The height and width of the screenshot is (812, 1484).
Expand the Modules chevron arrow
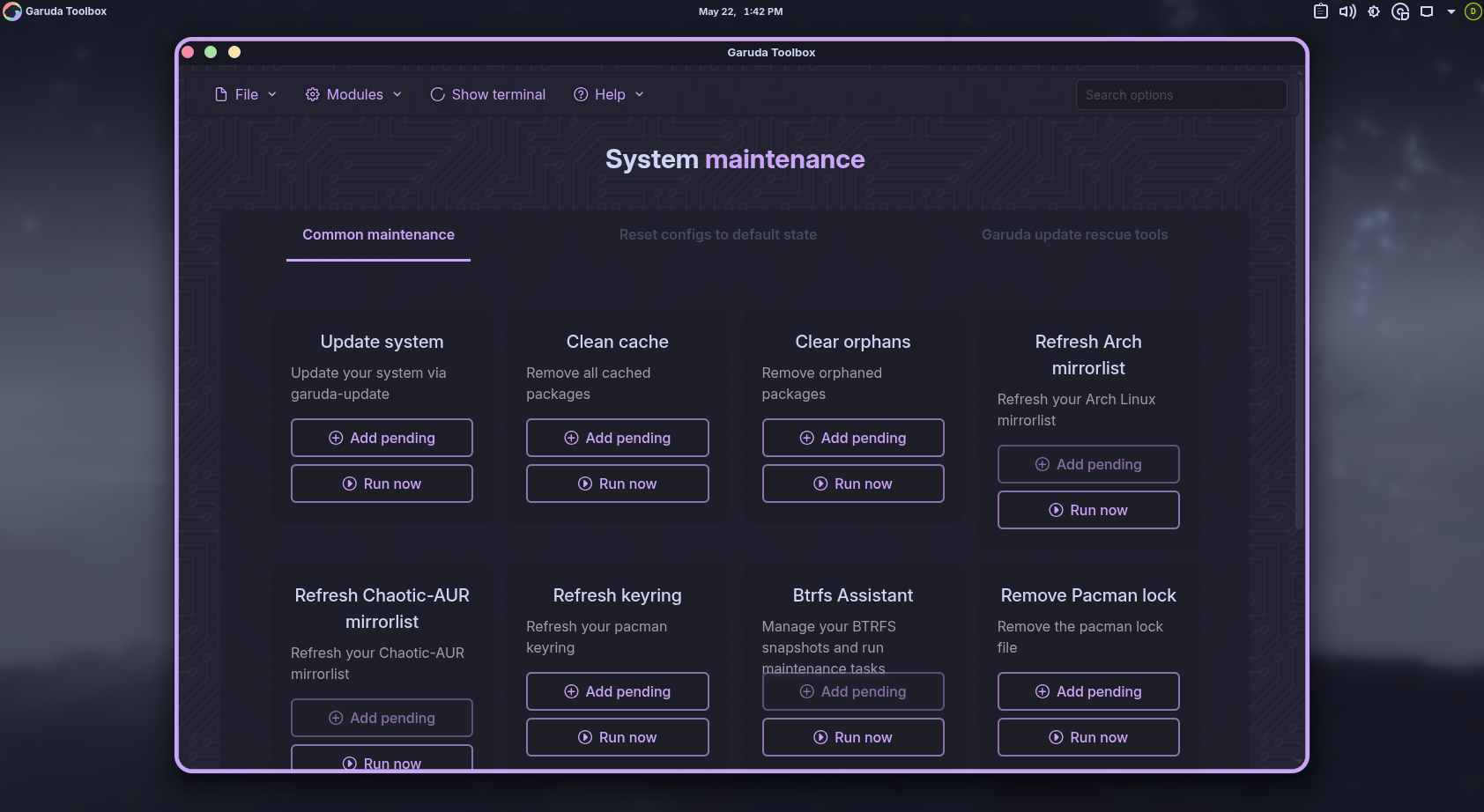coord(397,94)
